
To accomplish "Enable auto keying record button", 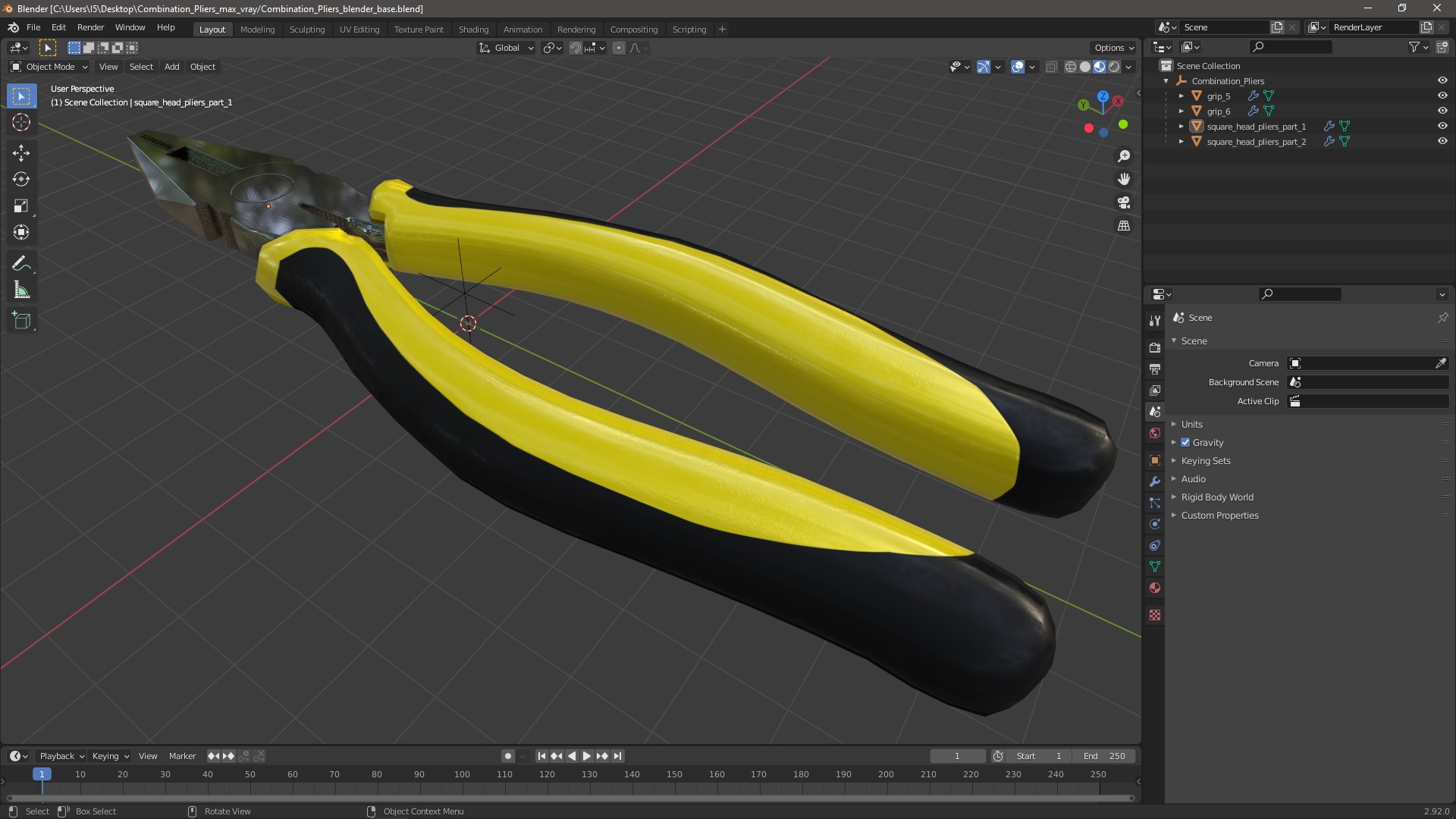I will point(507,756).
